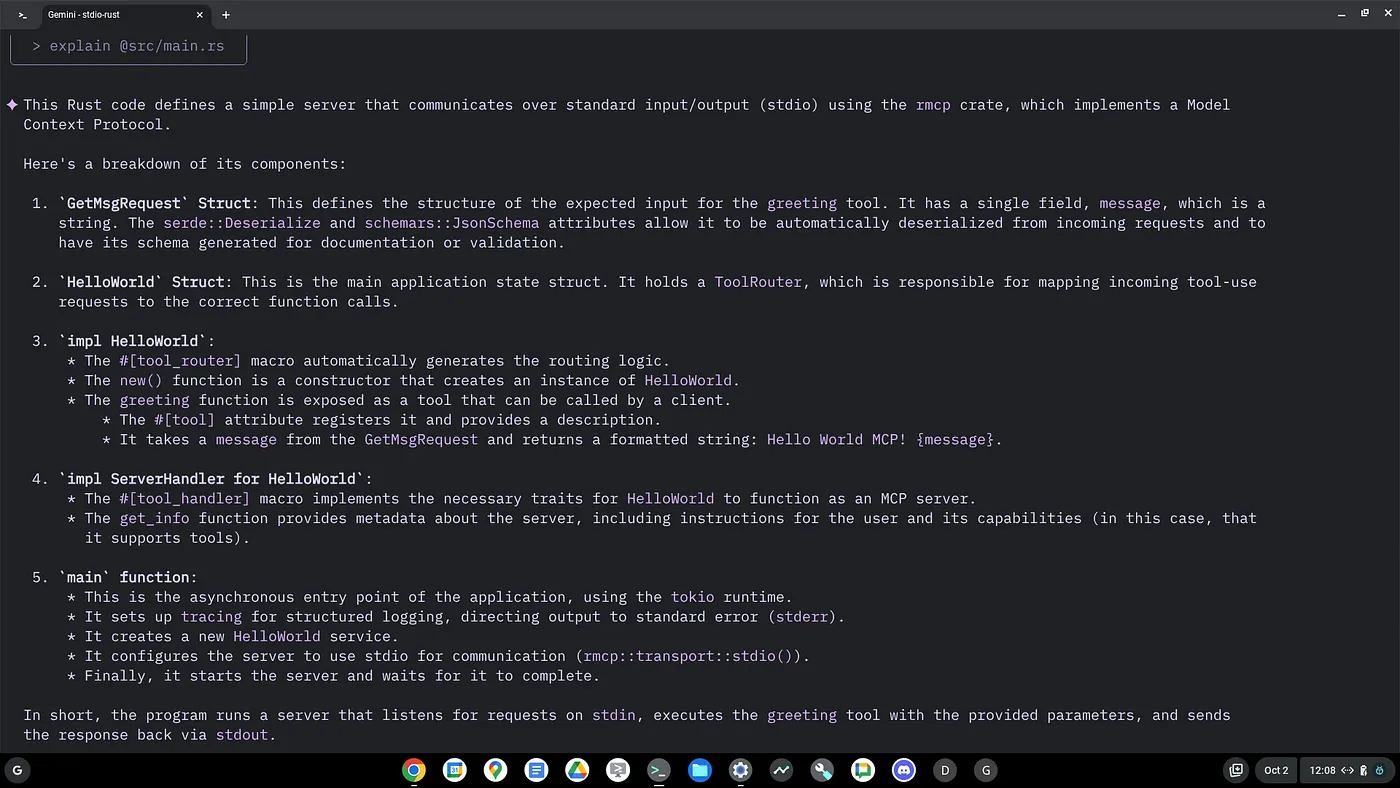Click the wrench tool app icon

click(x=822, y=770)
